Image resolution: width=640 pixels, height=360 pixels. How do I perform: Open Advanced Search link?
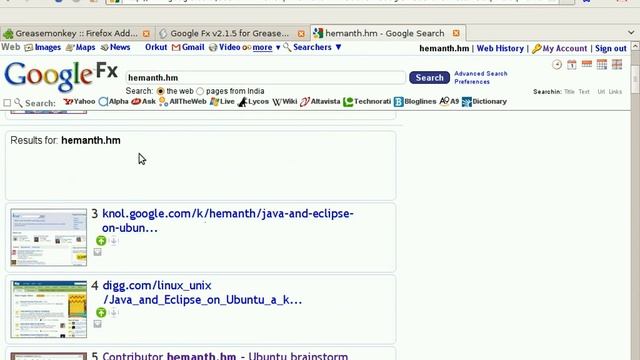481,73
